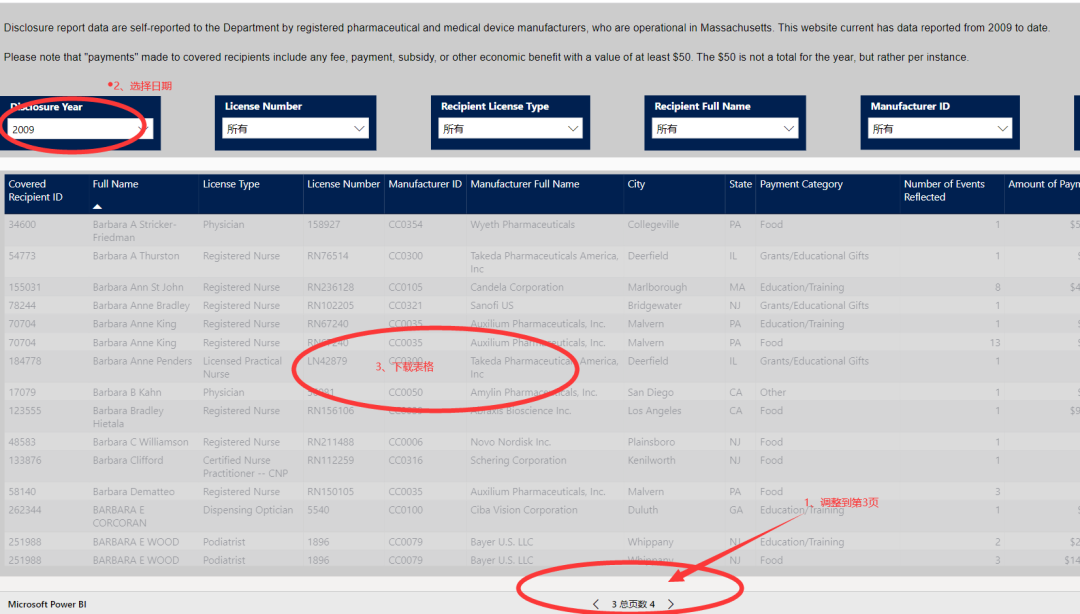Click the Schering Corporation cell

coord(518,460)
